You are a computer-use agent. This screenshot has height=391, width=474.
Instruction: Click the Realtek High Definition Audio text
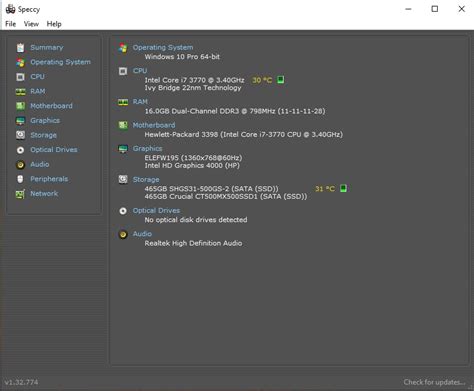(x=193, y=243)
